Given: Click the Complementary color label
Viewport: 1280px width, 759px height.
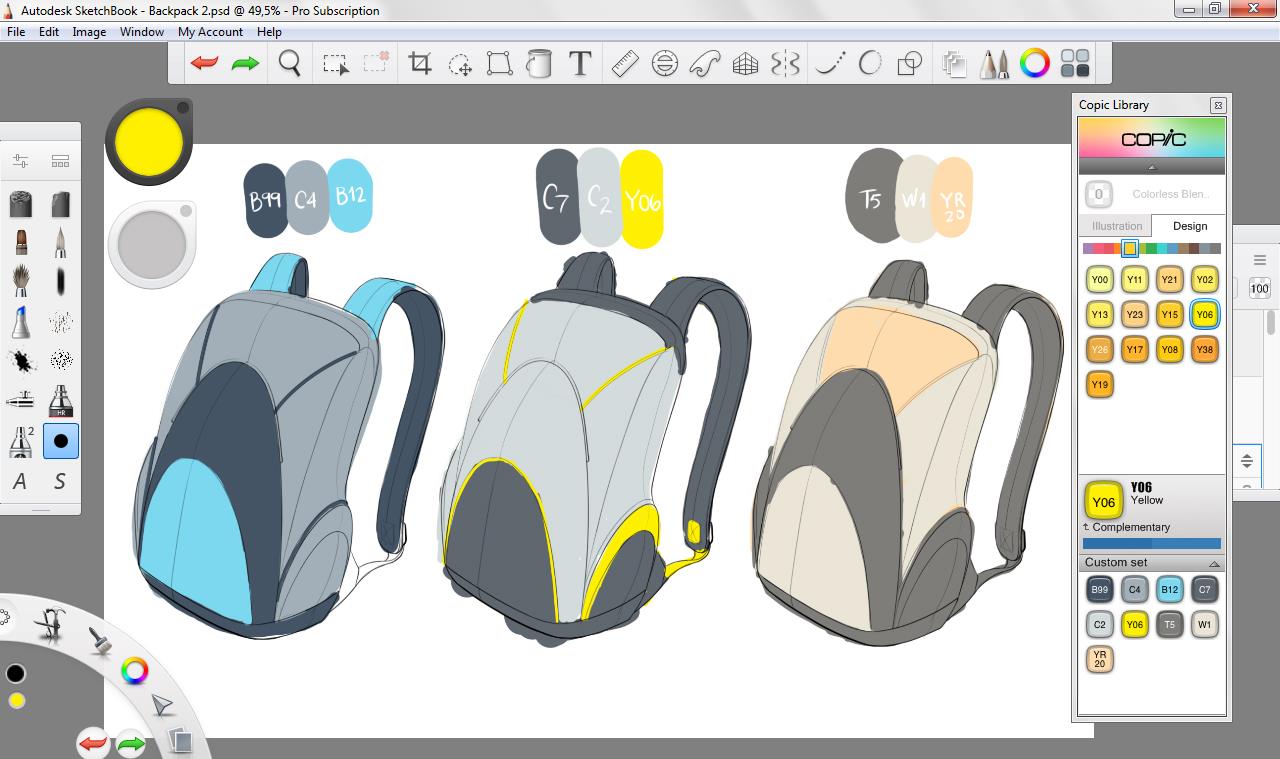Looking at the screenshot, I should tap(1130, 527).
